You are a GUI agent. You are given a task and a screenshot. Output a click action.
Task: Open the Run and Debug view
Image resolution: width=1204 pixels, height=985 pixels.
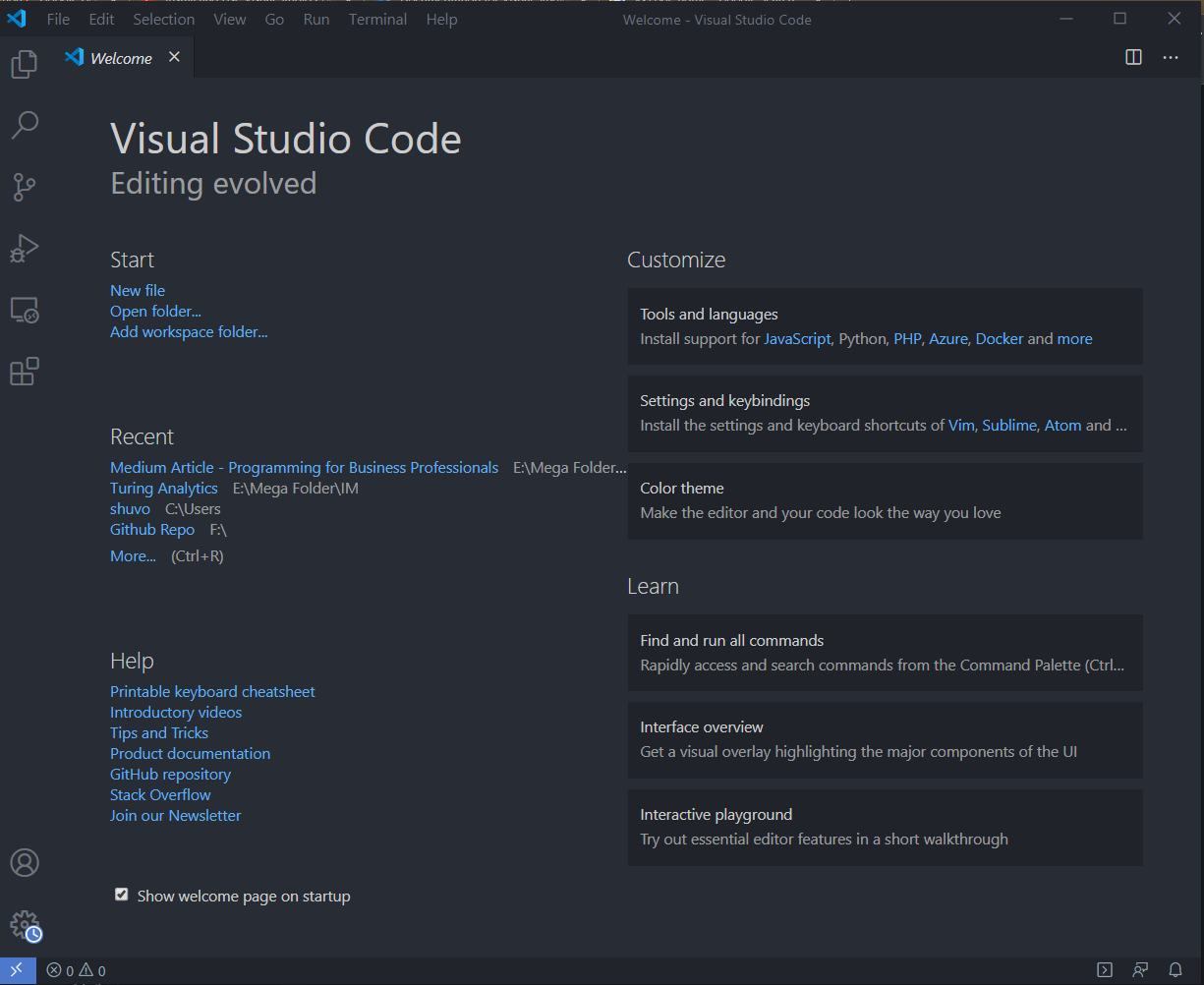point(24,248)
